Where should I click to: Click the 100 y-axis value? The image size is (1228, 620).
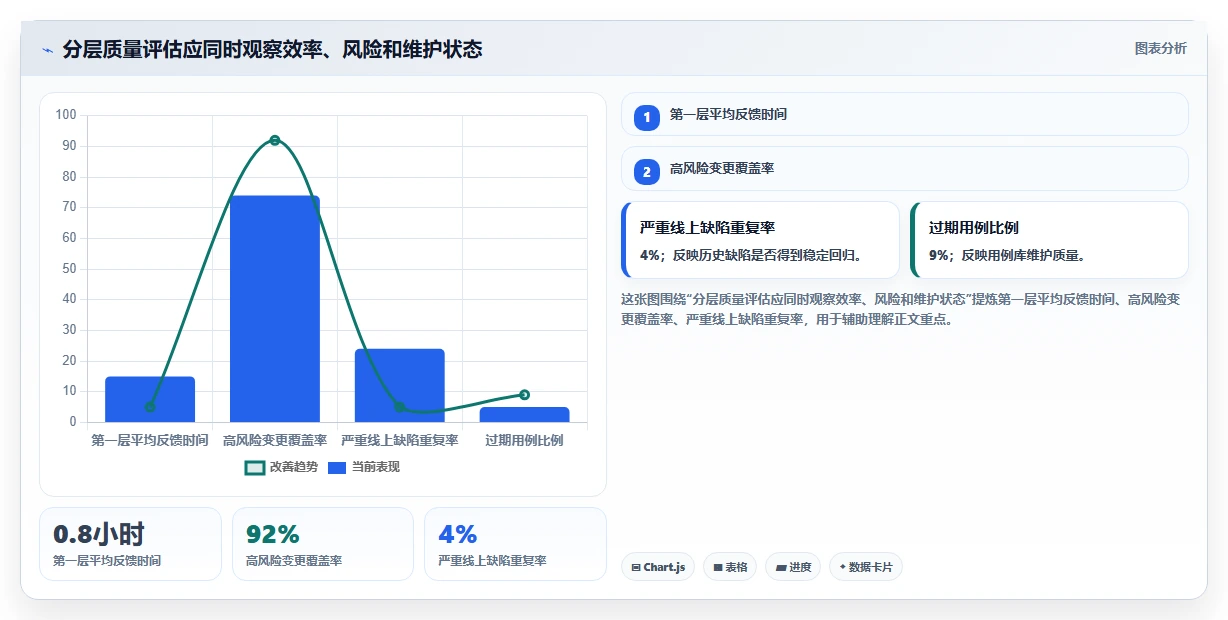click(66, 115)
